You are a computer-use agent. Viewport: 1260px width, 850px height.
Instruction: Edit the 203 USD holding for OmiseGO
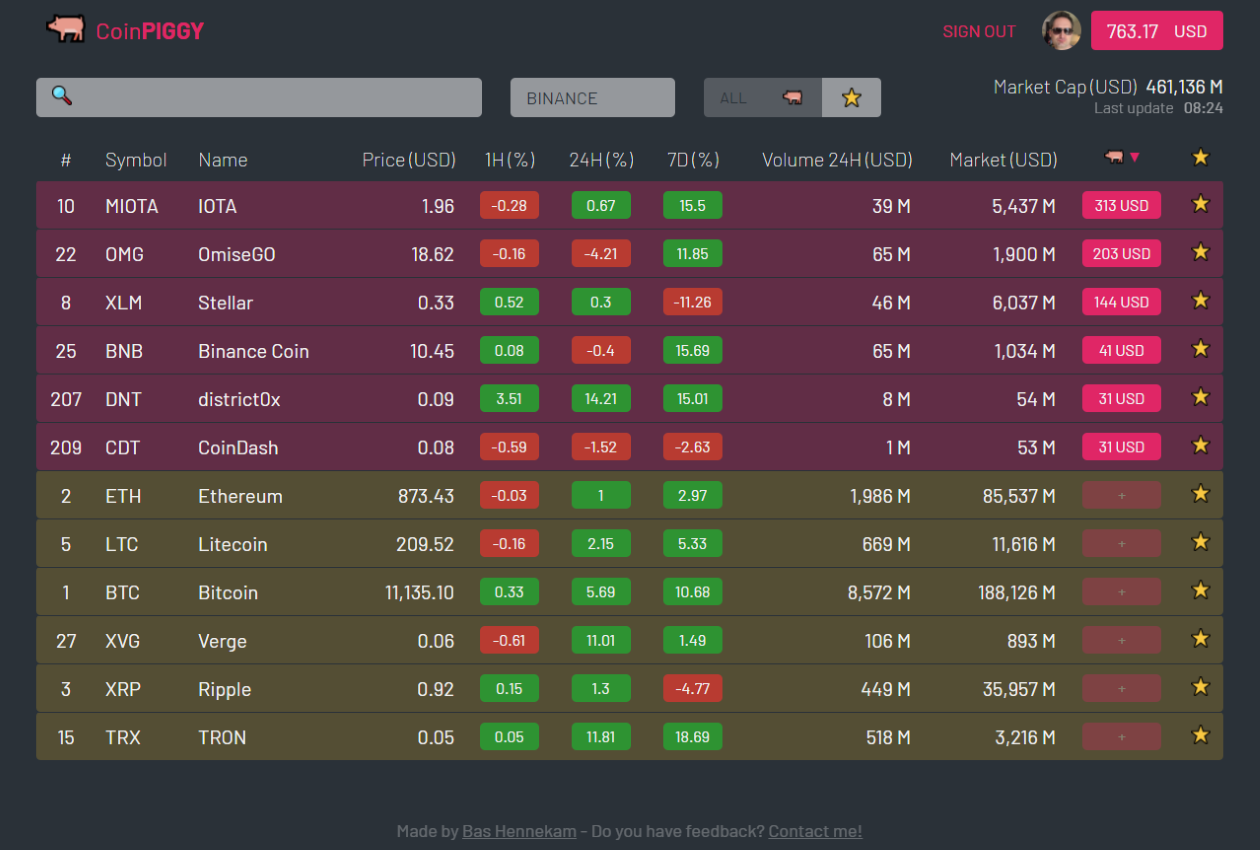pyautogui.click(x=1121, y=254)
